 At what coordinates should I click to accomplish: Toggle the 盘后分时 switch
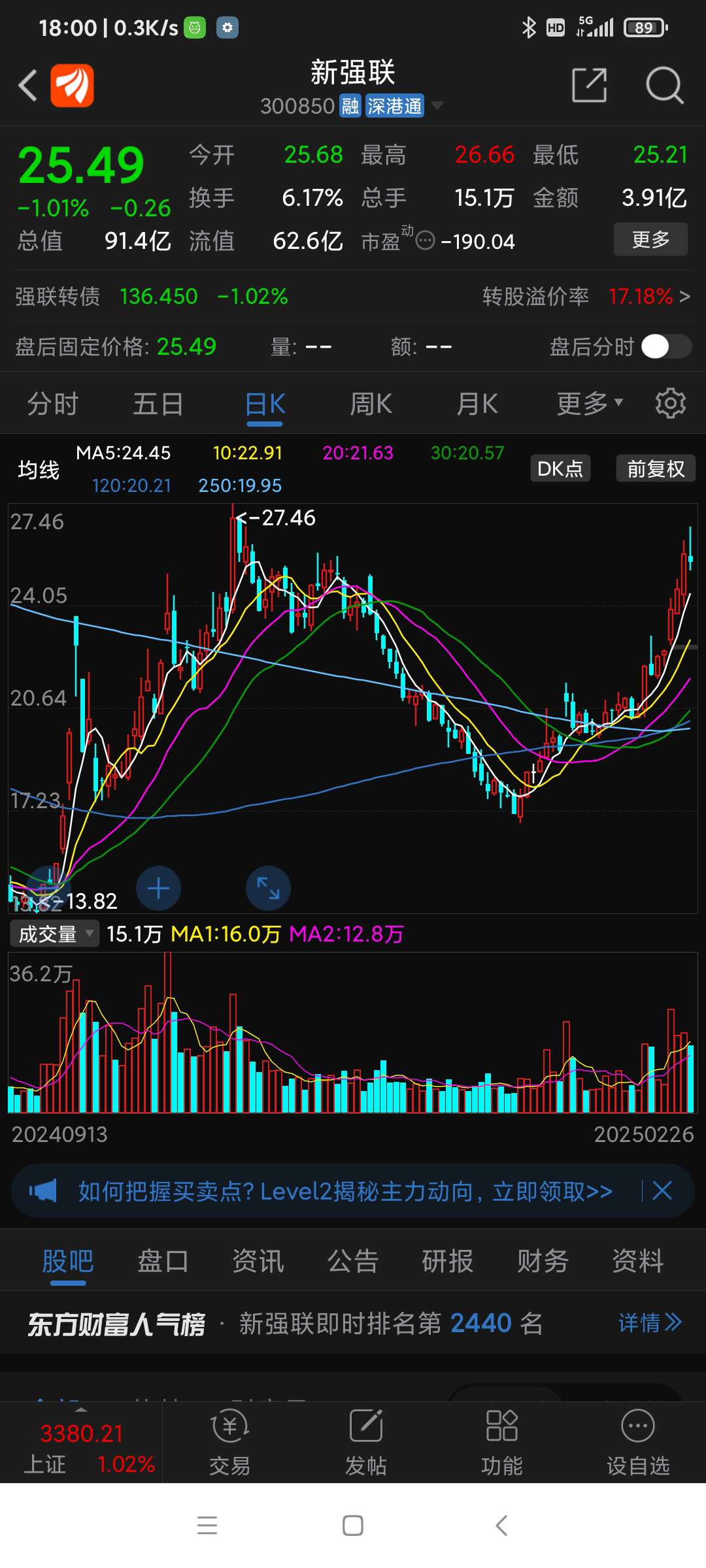pyautogui.click(x=666, y=346)
